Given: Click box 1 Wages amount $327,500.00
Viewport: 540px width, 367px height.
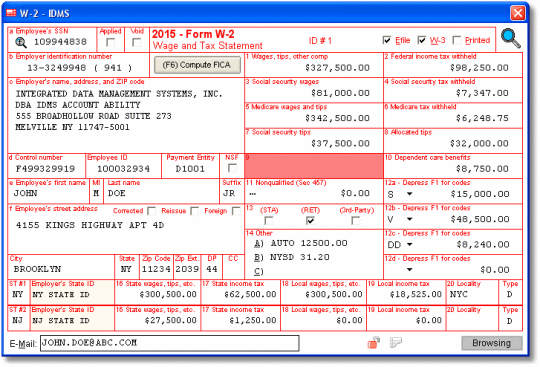Looking at the screenshot, I should point(337,68).
